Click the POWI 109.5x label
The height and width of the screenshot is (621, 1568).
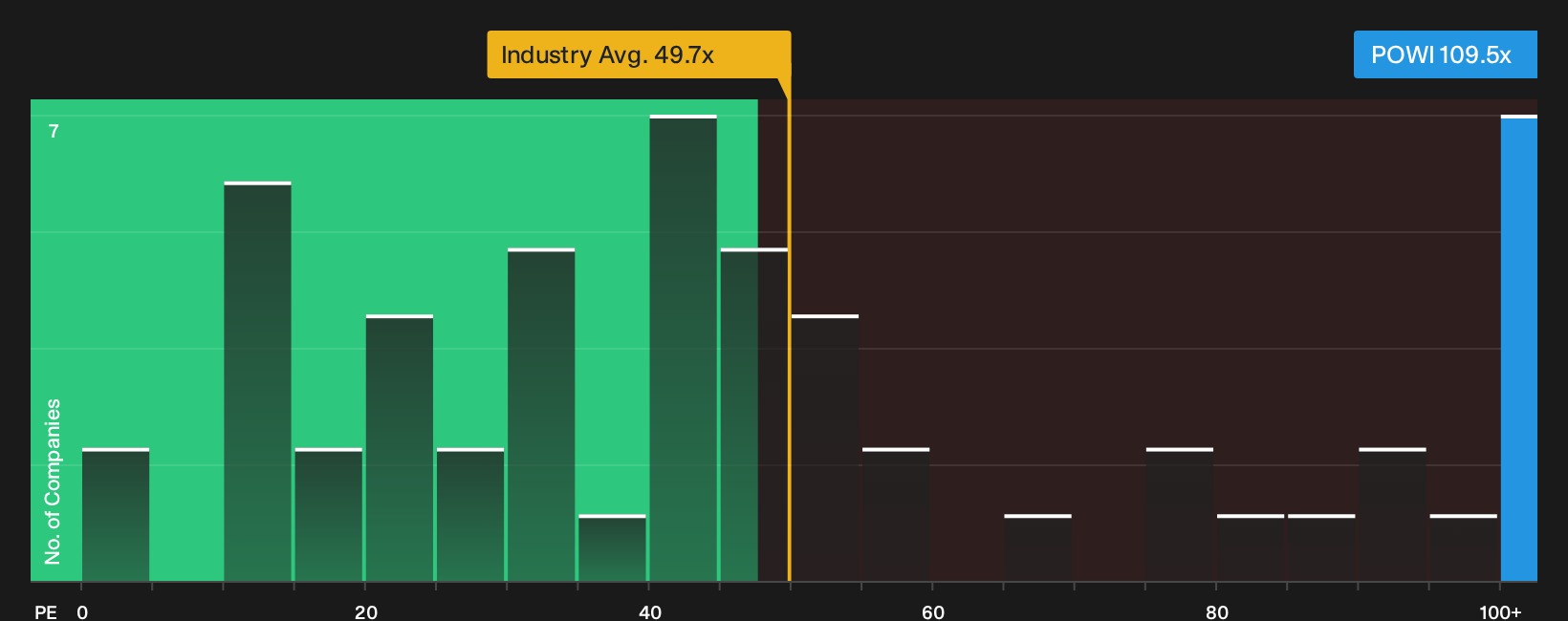coord(1445,54)
